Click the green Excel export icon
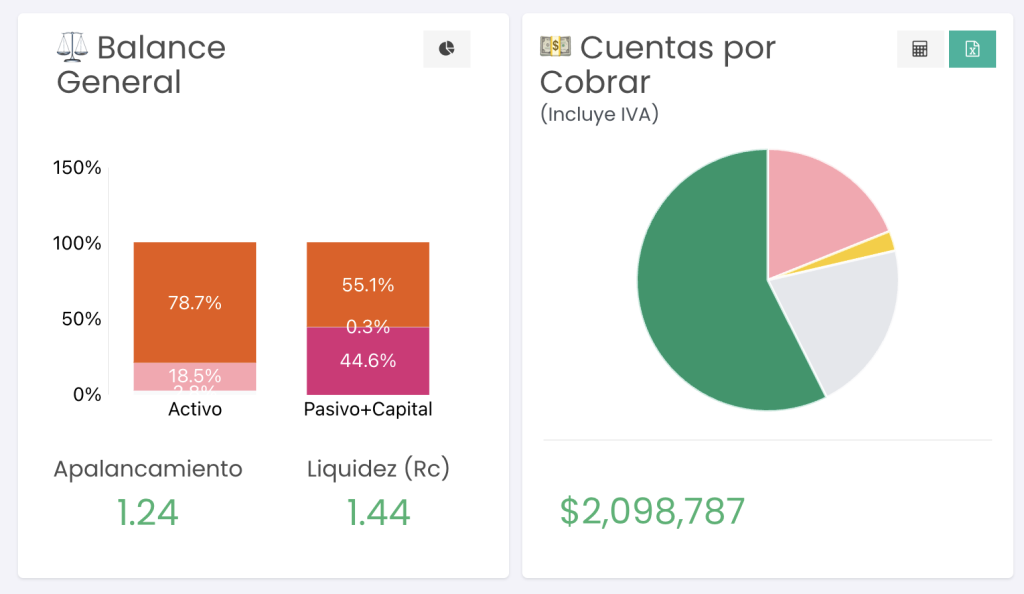Image resolution: width=1024 pixels, height=594 pixels. [x=972, y=49]
